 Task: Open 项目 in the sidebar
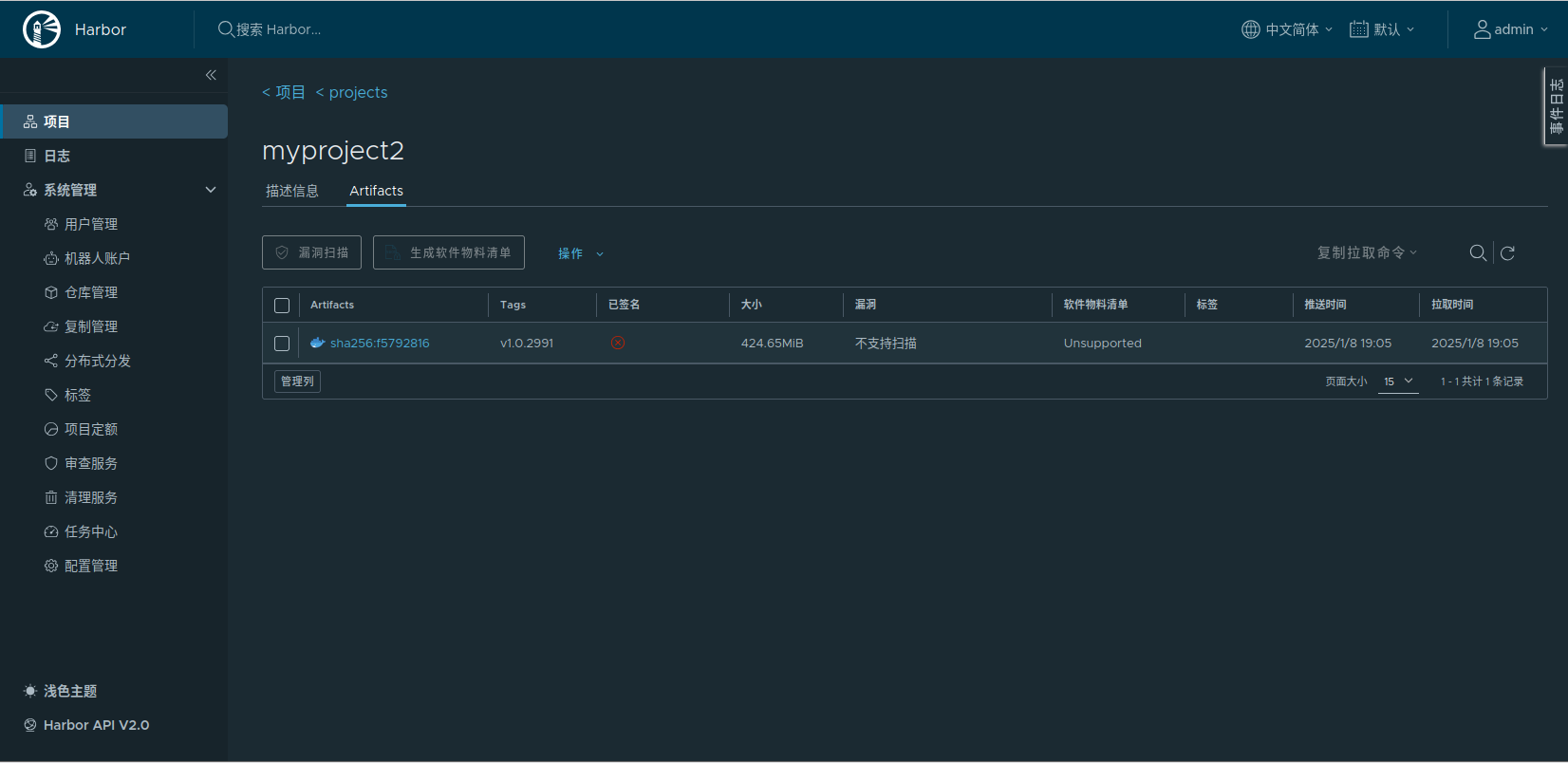click(114, 121)
